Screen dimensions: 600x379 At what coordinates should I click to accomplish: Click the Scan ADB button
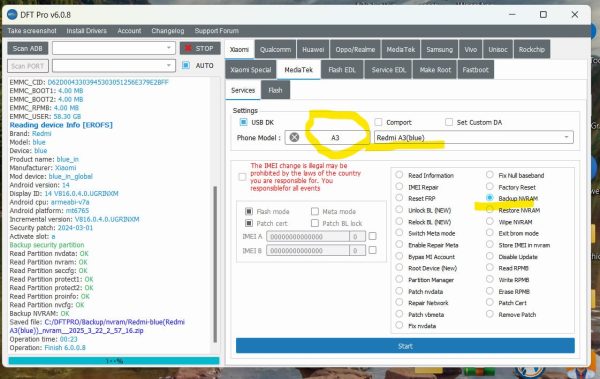point(28,48)
